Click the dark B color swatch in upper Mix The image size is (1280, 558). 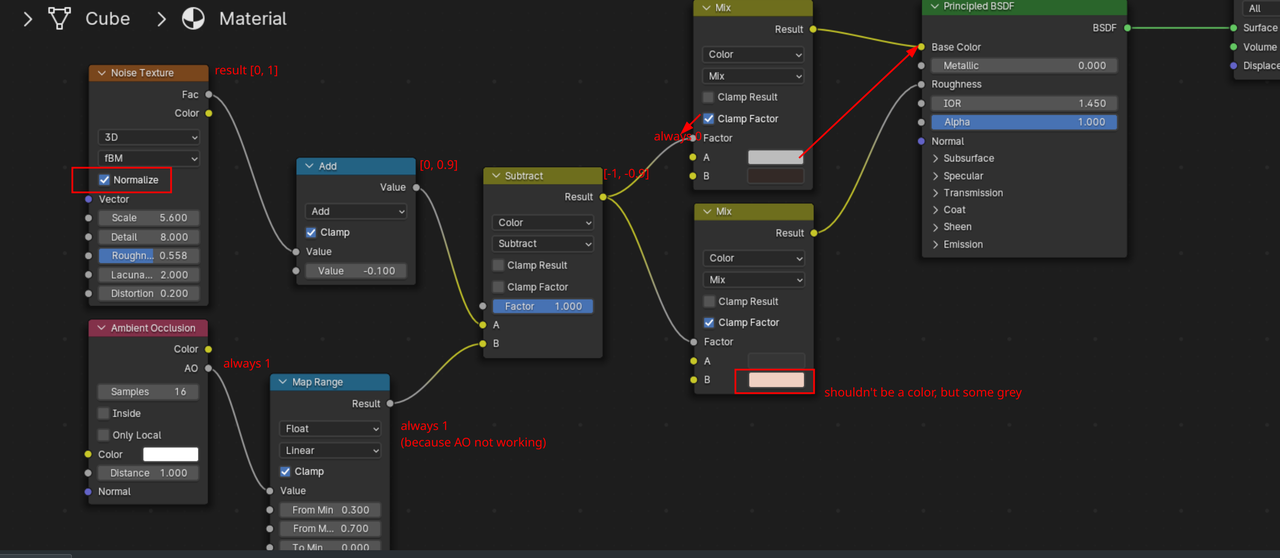coord(776,176)
